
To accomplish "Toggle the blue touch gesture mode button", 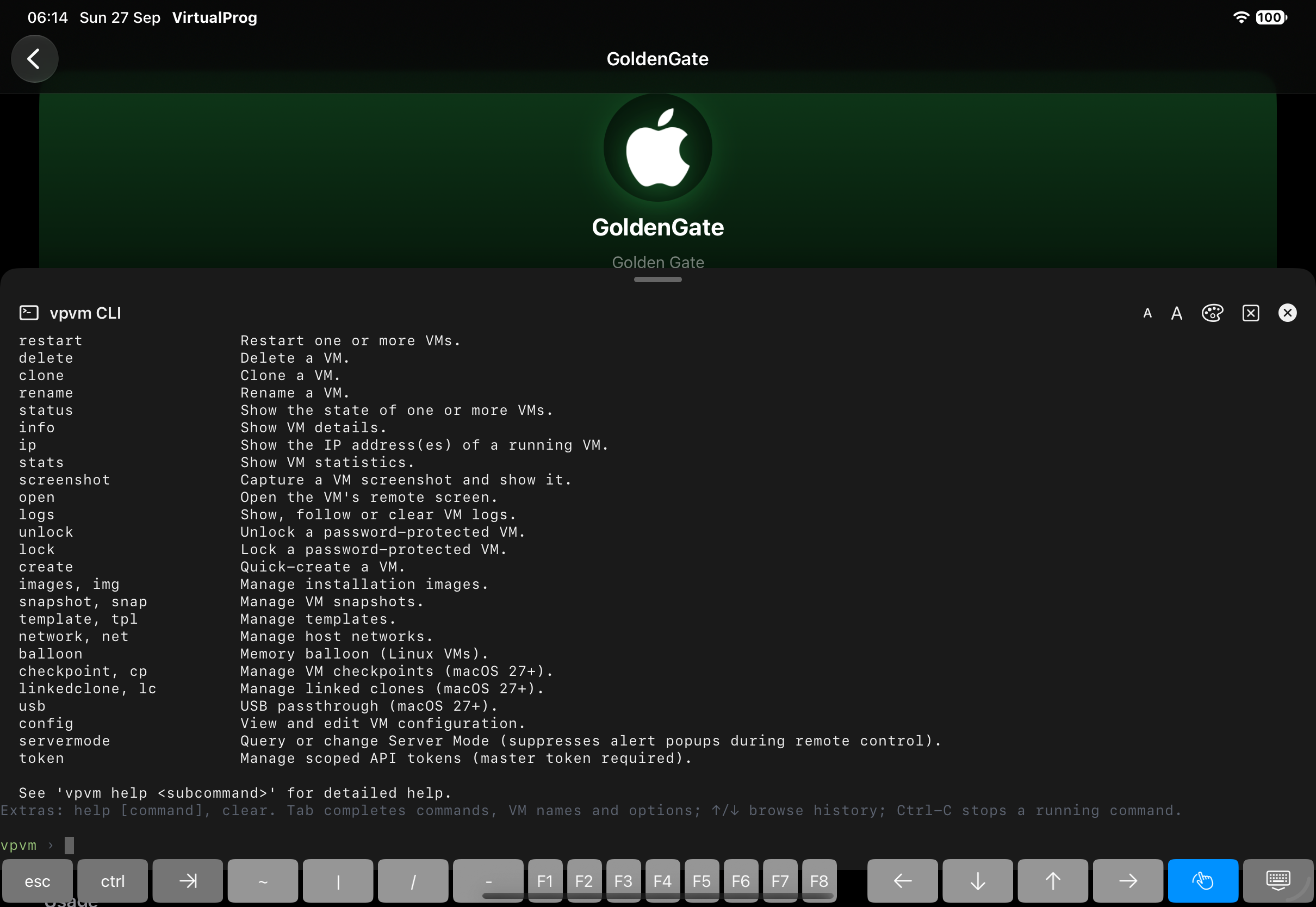I will pyautogui.click(x=1203, y=881).
